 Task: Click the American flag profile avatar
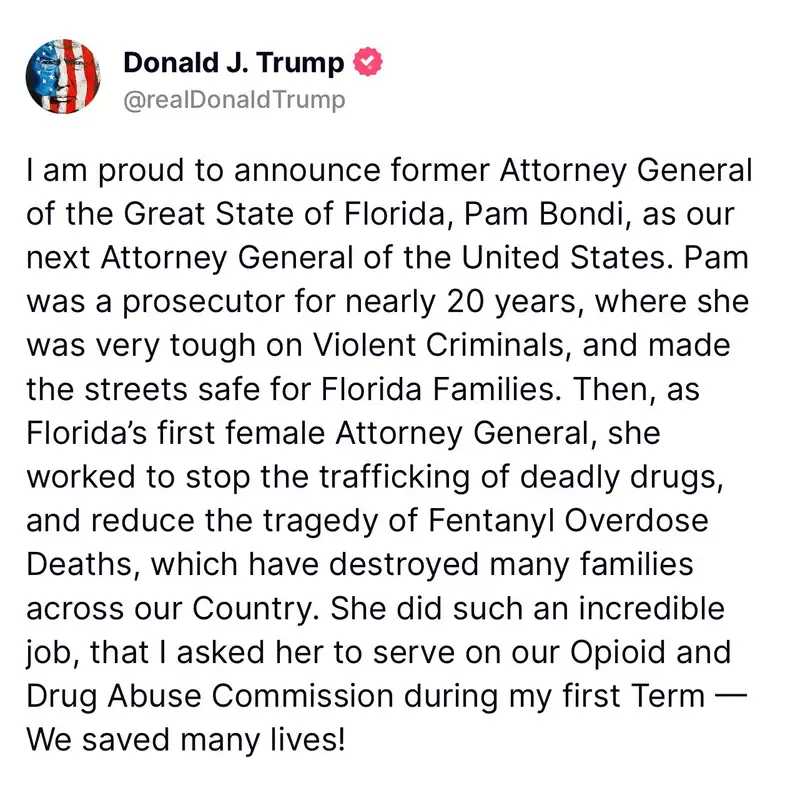click(x=62, y=77)
